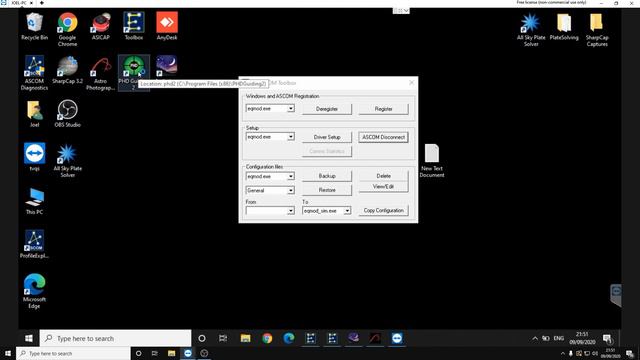Open File Explorer on the remote taskbar
640x360 pixels.
(x=245, y=338)
